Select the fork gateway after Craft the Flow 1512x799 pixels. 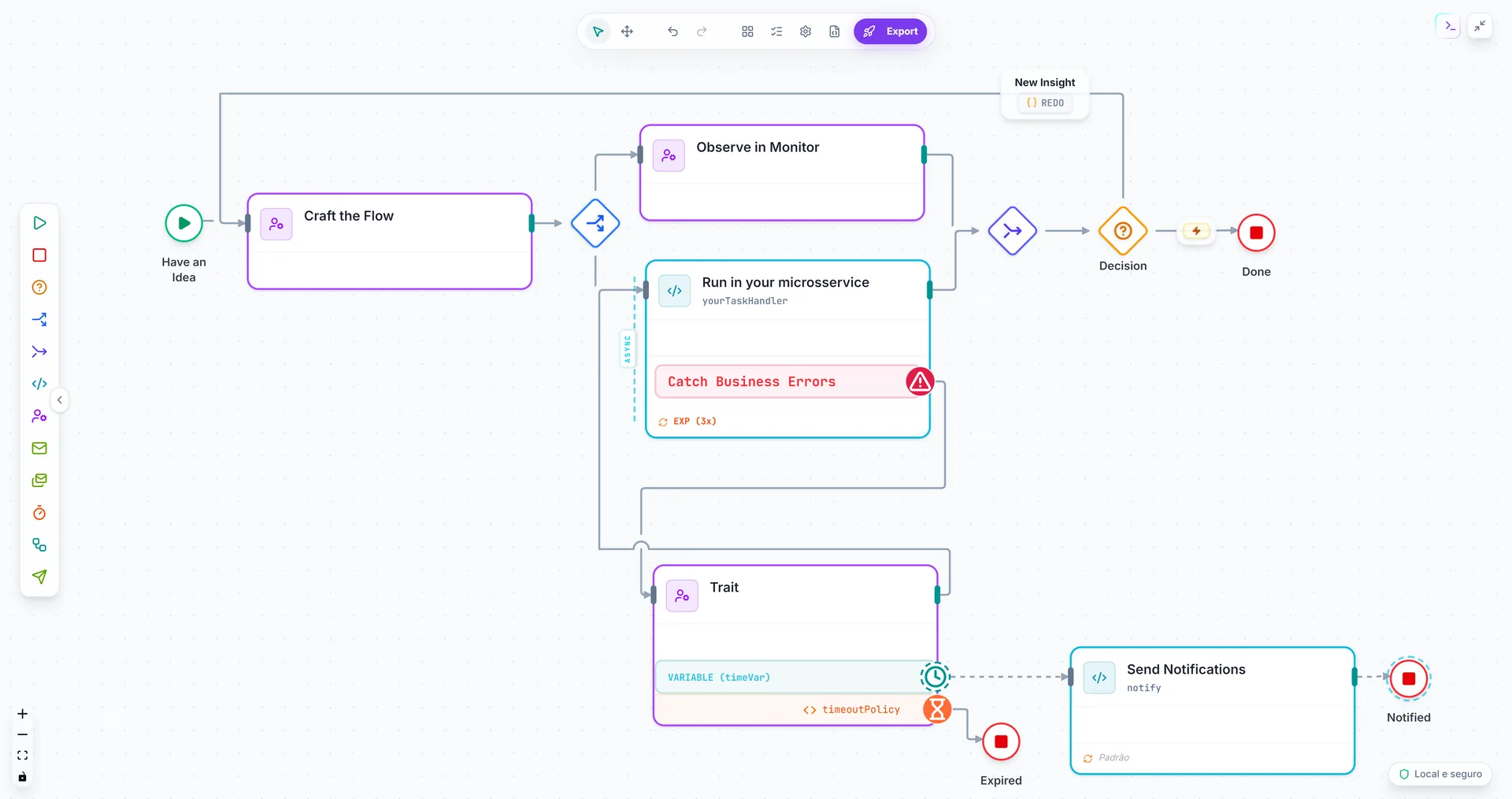(595, 223)
